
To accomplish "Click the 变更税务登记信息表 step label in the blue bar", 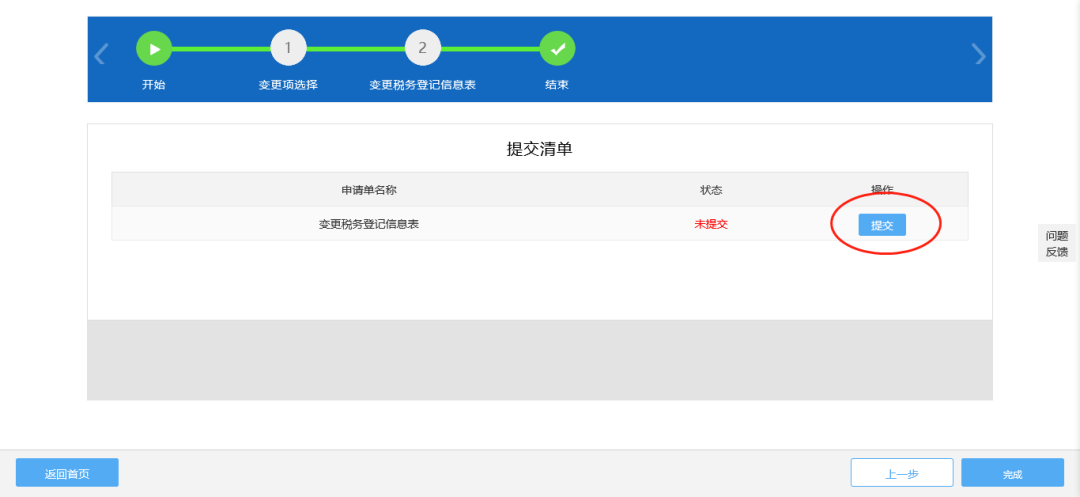I will pyautogui.click(x=422, y=85).
